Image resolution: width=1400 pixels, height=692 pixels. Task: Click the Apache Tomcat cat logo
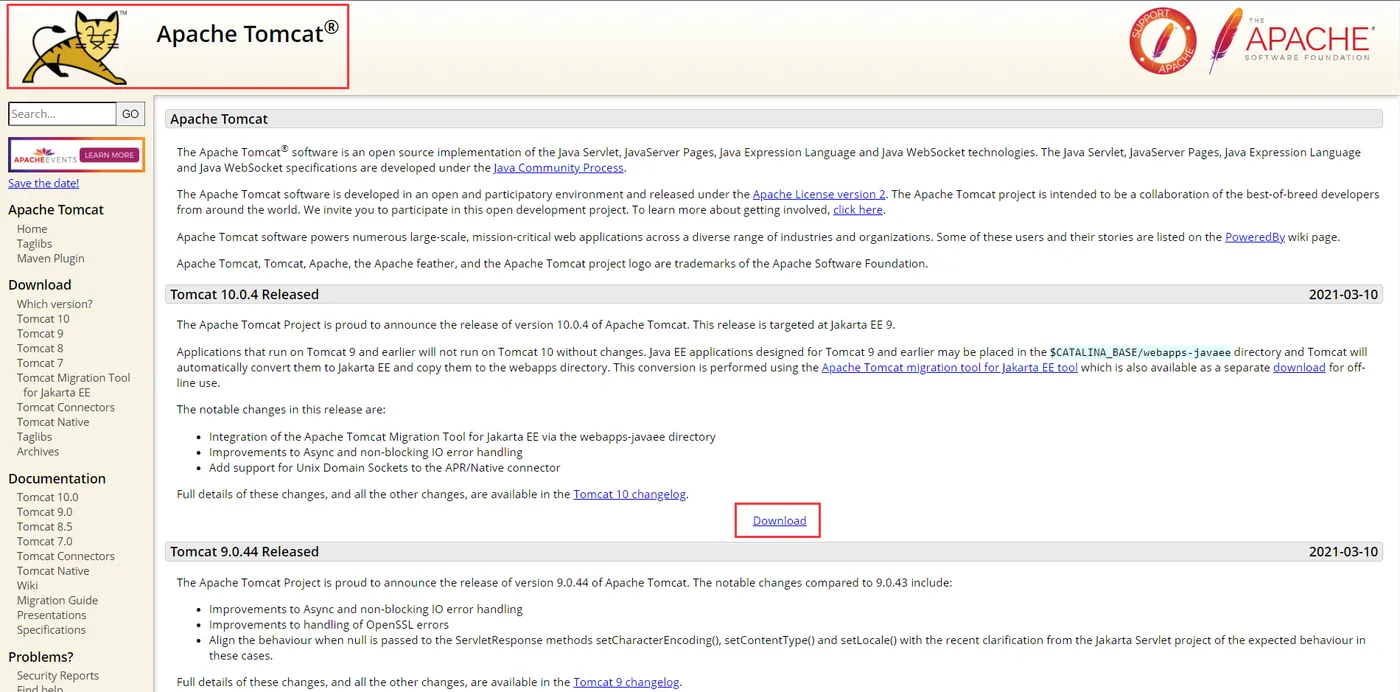(73, 46)
